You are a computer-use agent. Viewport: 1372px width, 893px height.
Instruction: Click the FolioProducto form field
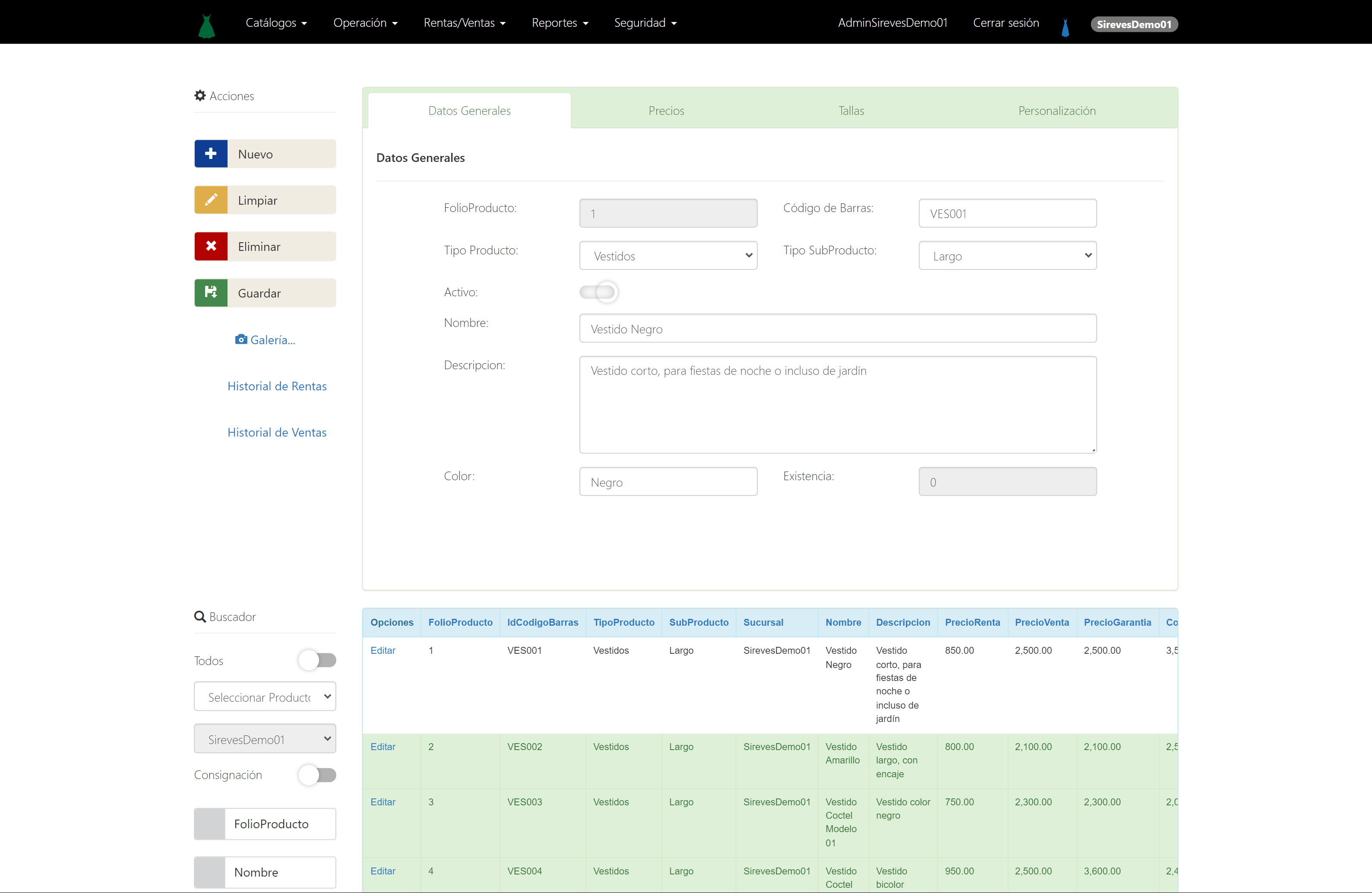tap(668, 213)
